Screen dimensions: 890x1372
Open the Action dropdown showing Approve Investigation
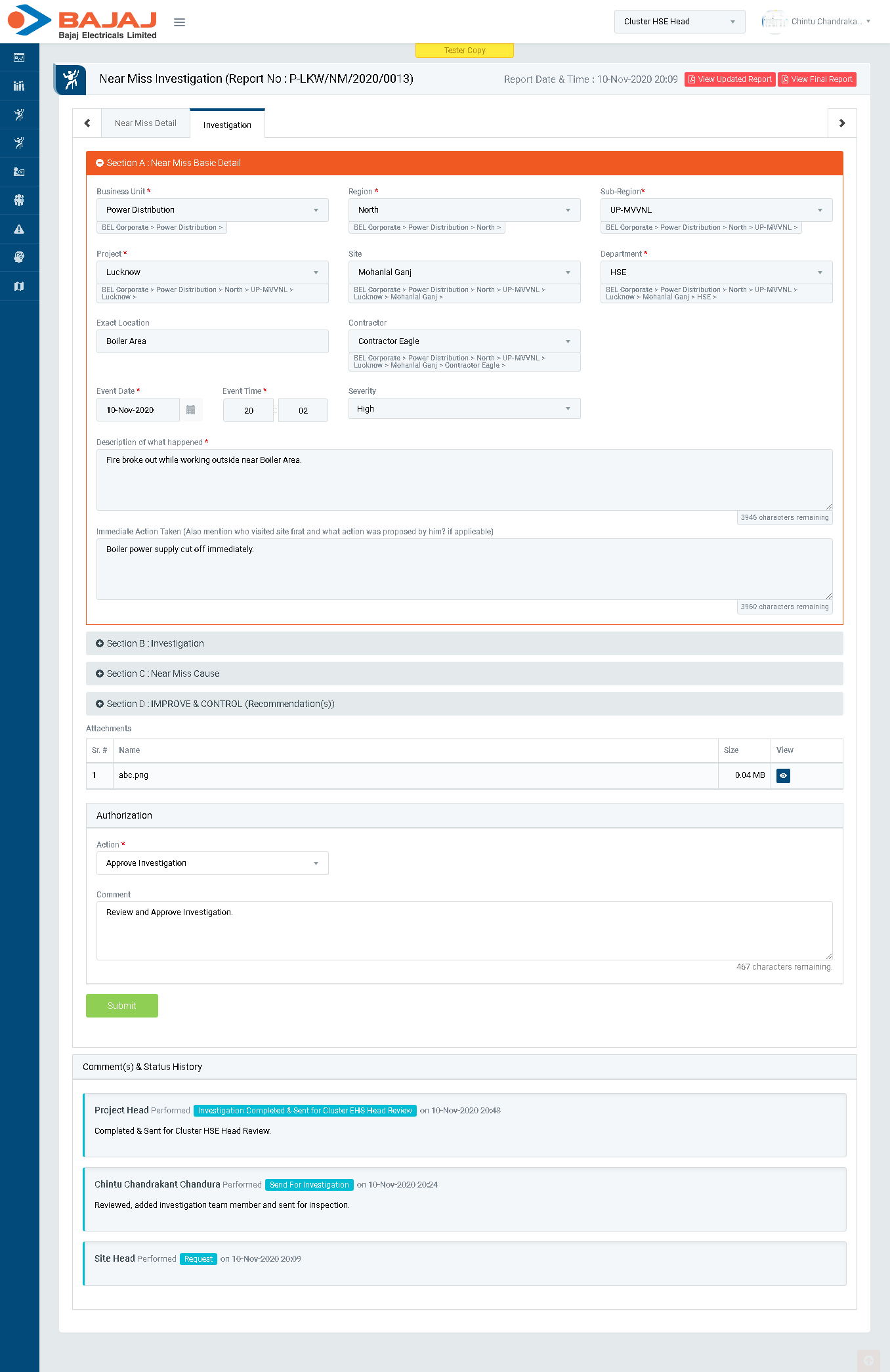[x=212, y=863]
